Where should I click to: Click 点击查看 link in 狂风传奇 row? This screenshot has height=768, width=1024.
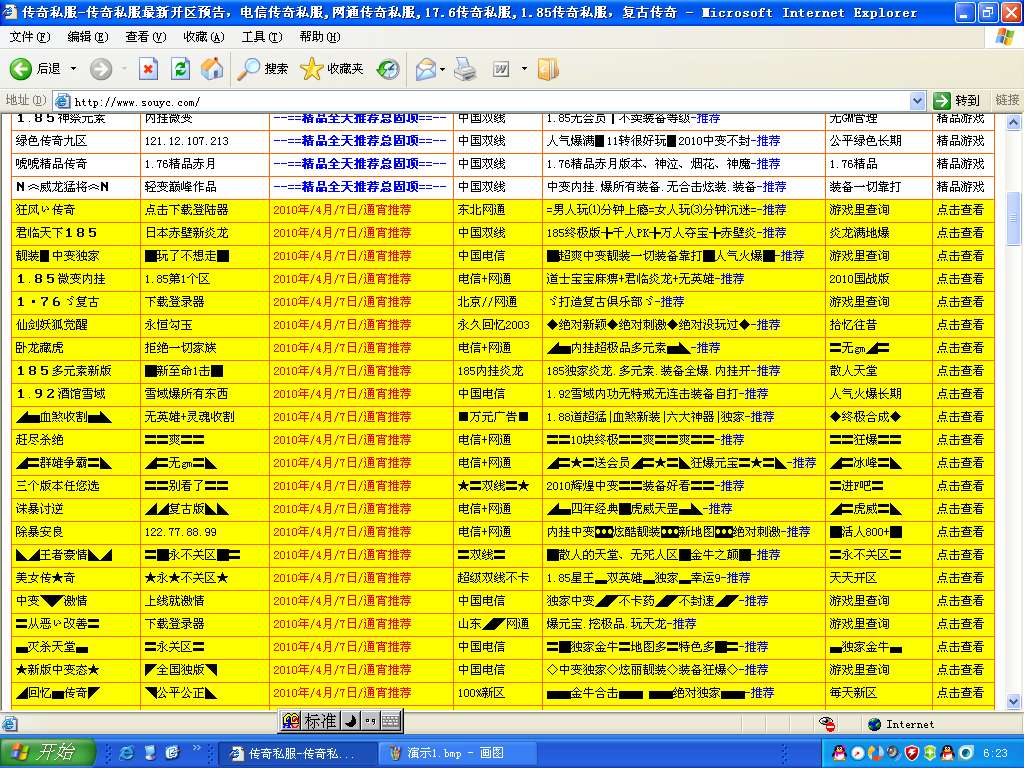tap(960, 210)
